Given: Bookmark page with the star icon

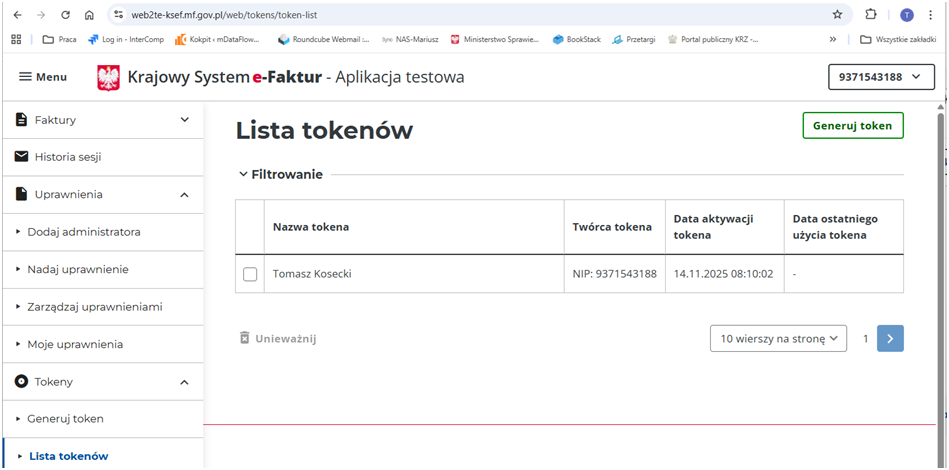Looking at the screenshot, I should (x=837, y=15).
